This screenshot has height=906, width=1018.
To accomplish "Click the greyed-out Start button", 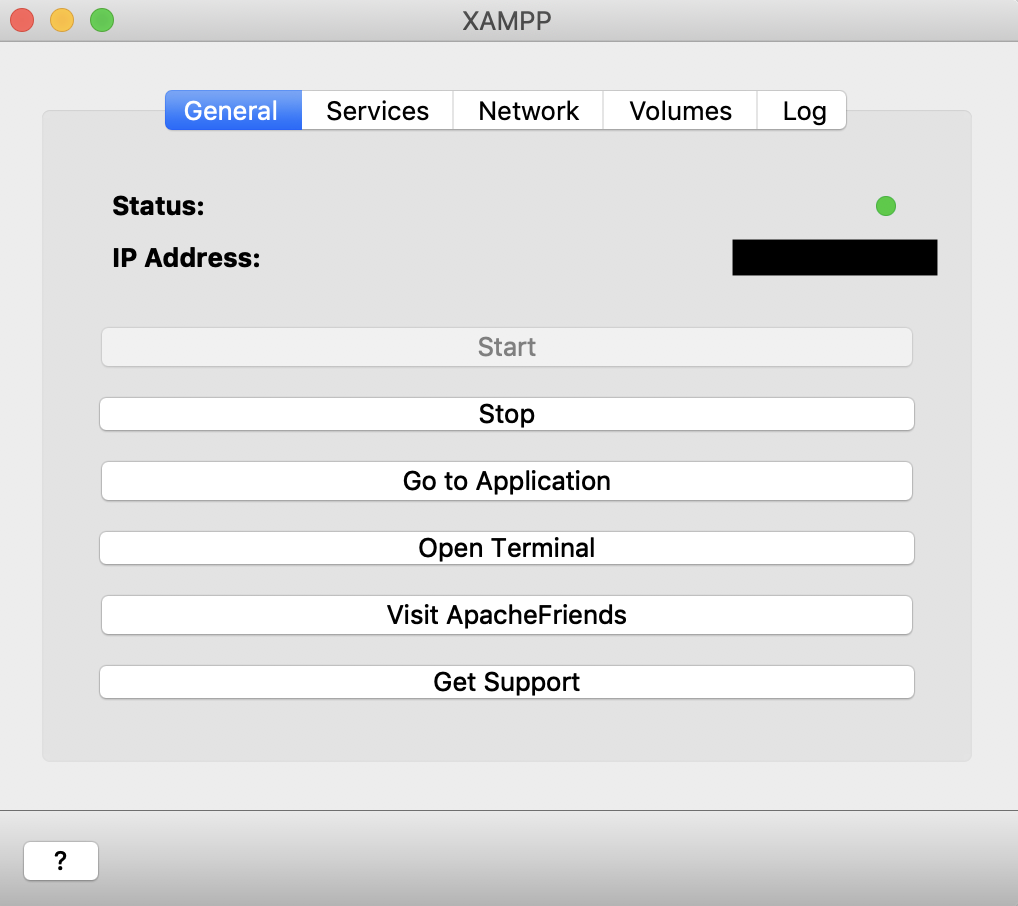I will (506, 347).
